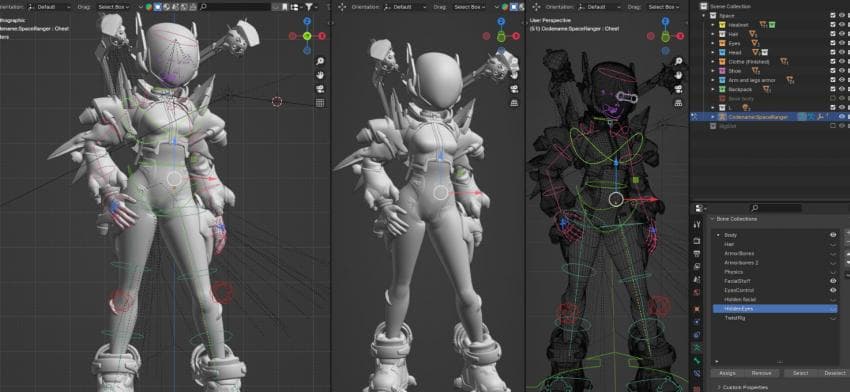
Task: Click the red X axis circle of the left viewport gizmo
Action: point(321,36)
